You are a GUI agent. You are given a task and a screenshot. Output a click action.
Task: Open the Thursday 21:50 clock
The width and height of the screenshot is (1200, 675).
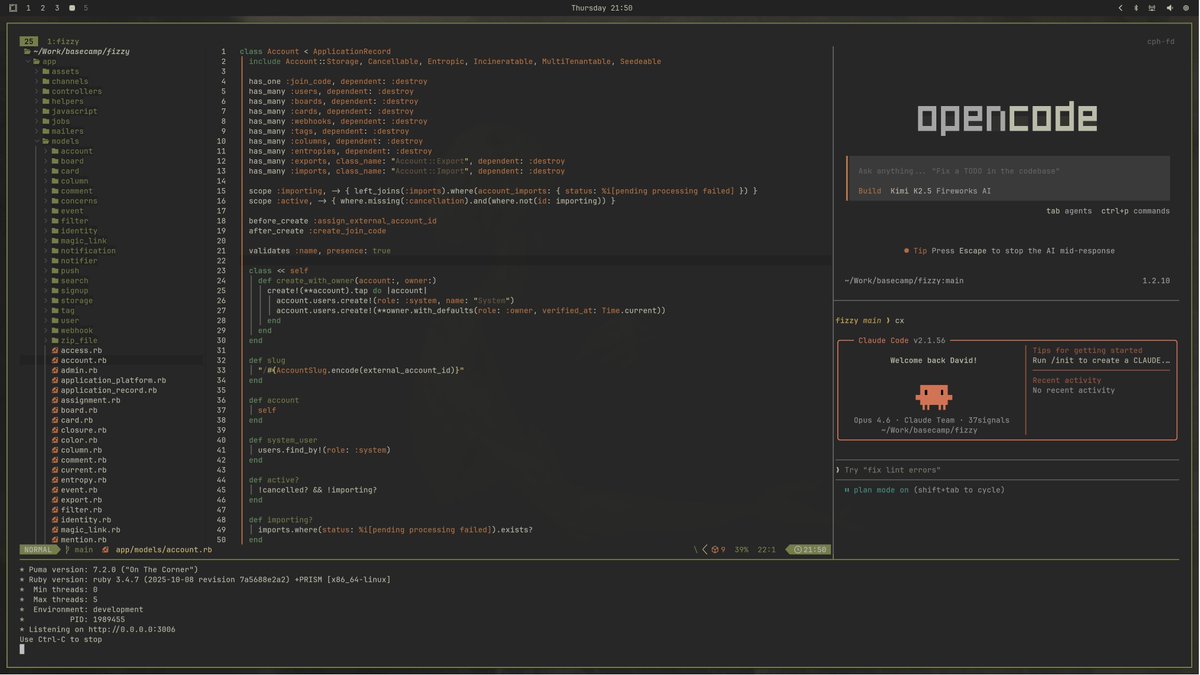[x=601, y=8]
